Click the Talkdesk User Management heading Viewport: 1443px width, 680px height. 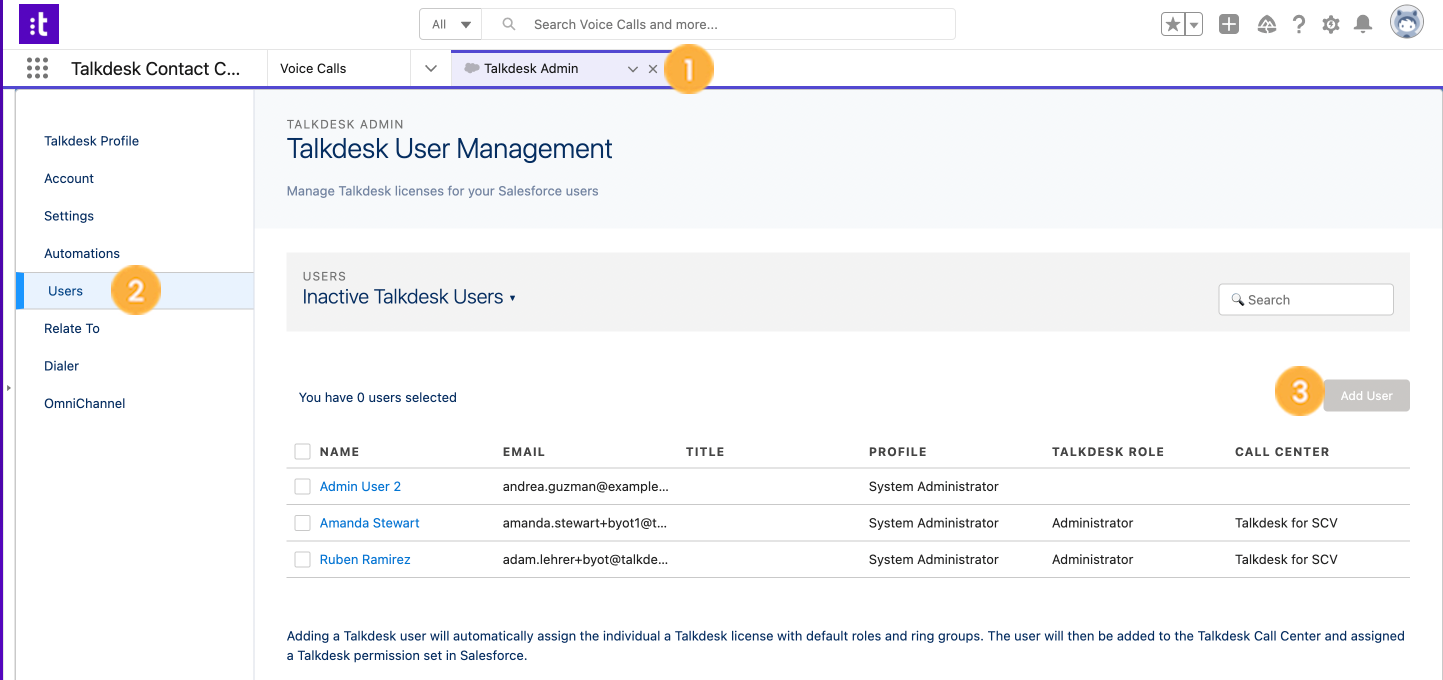450,149
